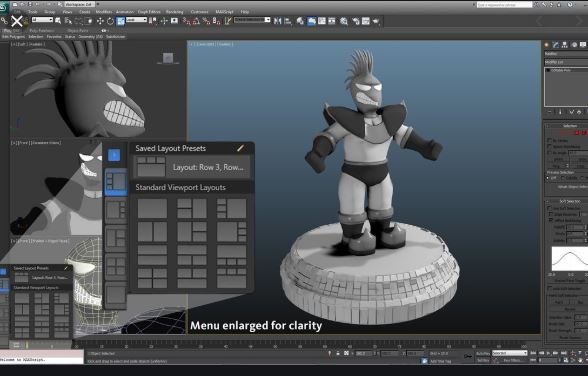The width and height of the screenshot is (588, 376).
Task: Open the Rendering menu
Action: (x=174, y=12)
